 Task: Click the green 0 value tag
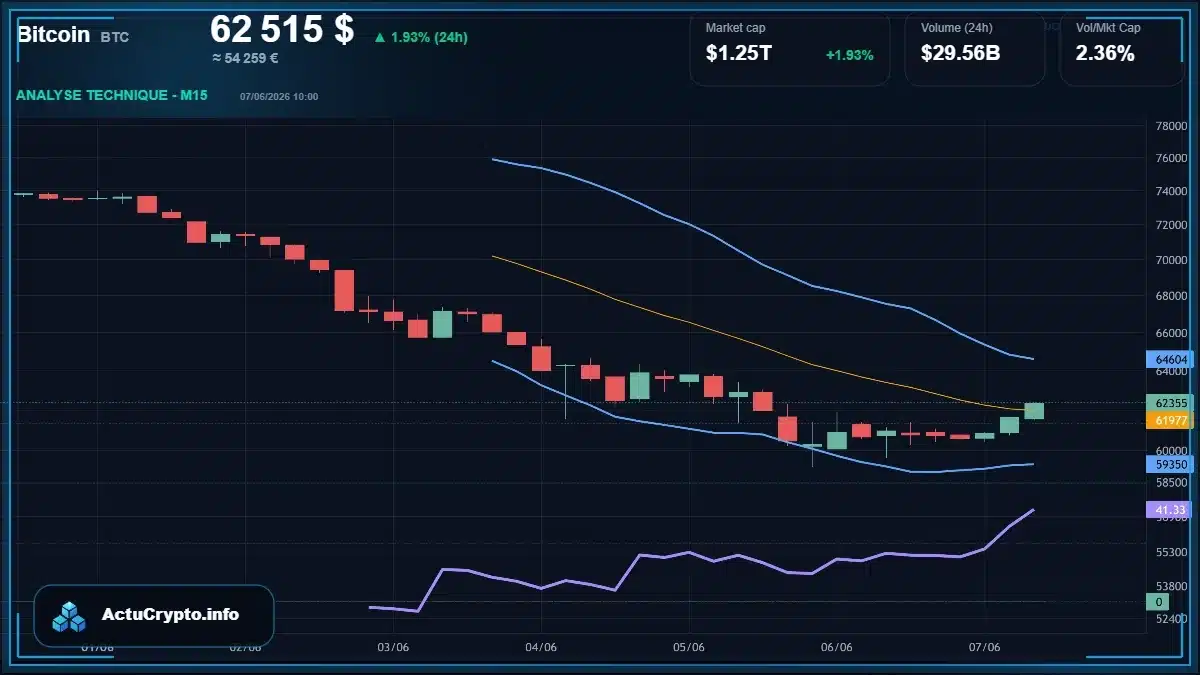pos(1160,602)
